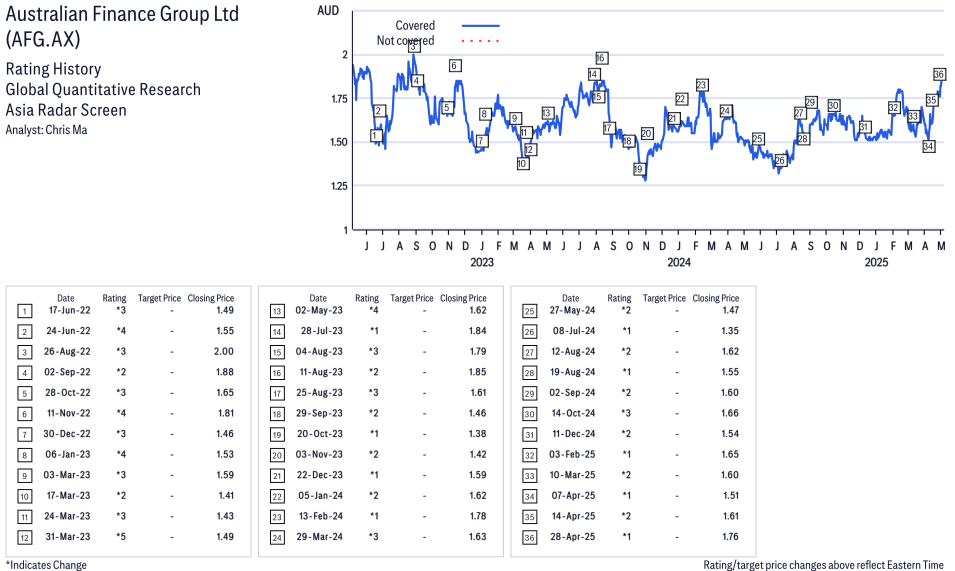Click the 2024 year label under the chart
Viewport: 955px width, 571px height.
pos(679,262)
